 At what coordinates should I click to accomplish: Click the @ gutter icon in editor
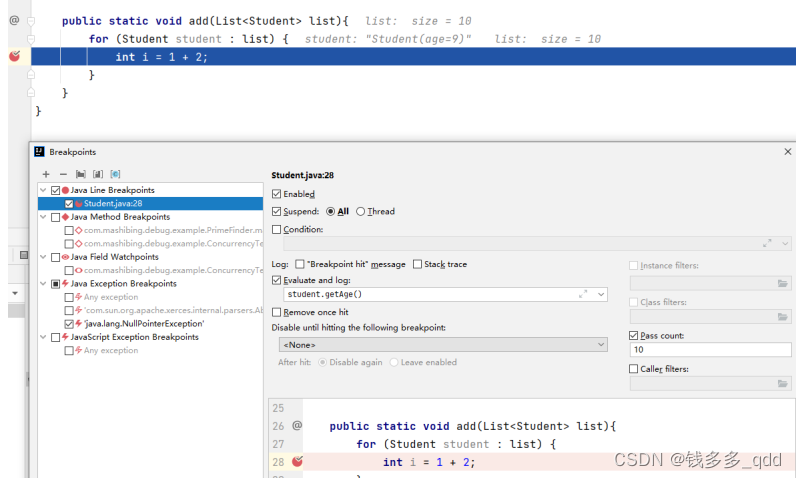15,20
